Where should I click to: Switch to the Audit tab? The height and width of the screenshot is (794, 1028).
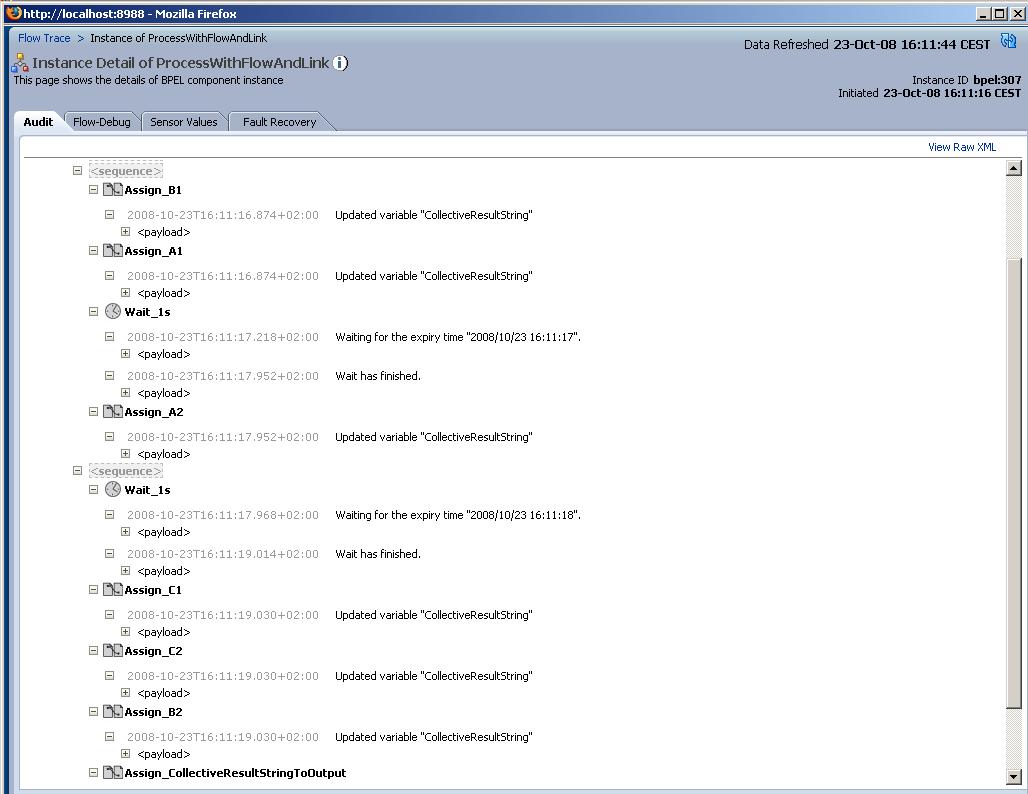tap(38, 122)
